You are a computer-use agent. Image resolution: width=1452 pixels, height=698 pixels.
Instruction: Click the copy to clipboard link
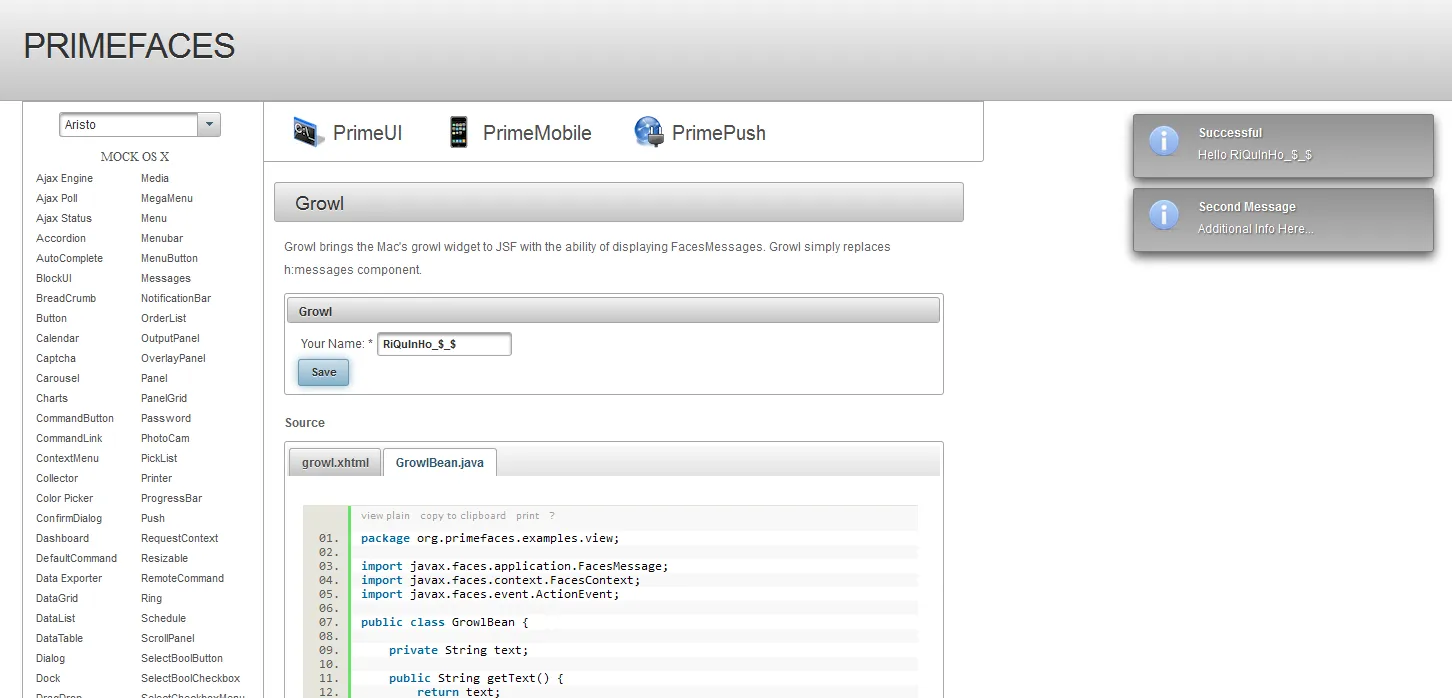[463, 516]
